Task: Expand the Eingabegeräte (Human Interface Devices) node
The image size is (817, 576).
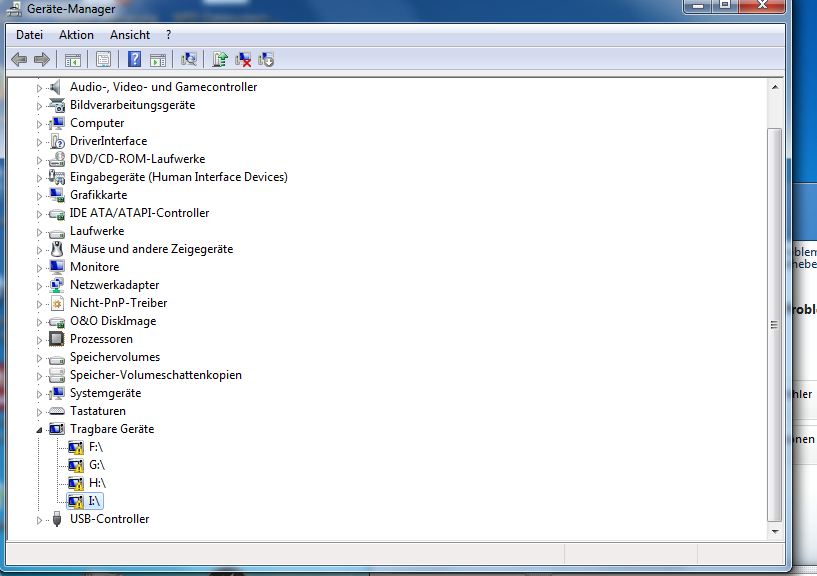Action: (x=39, y=178)
